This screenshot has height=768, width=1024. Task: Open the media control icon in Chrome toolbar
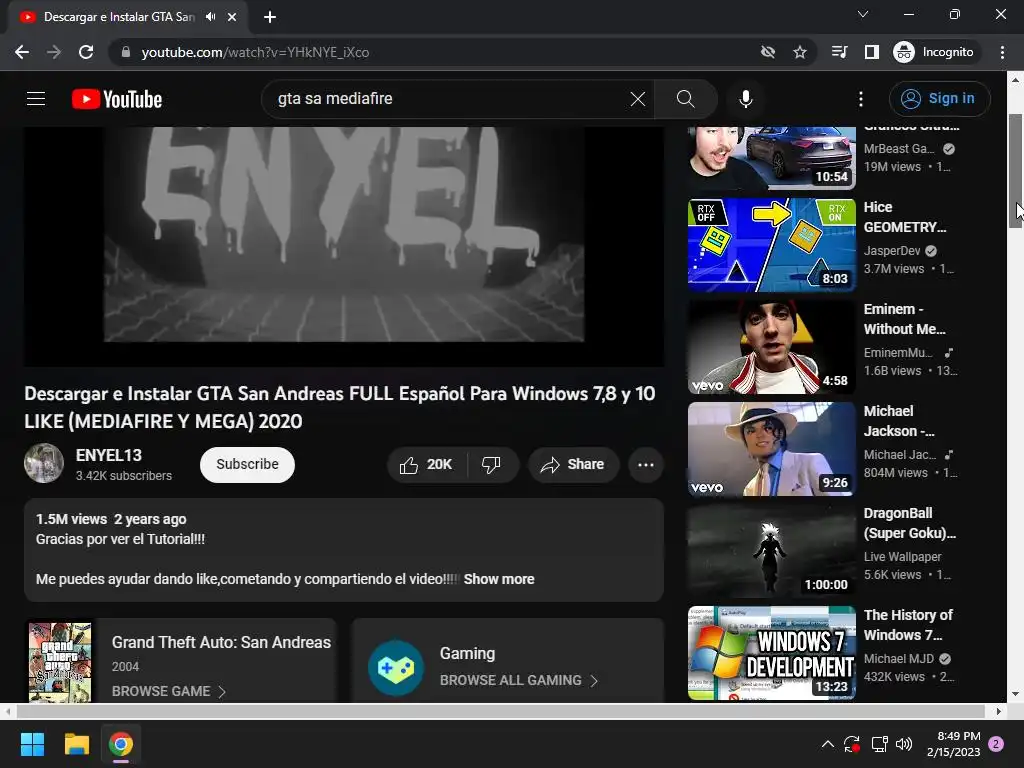839,52
